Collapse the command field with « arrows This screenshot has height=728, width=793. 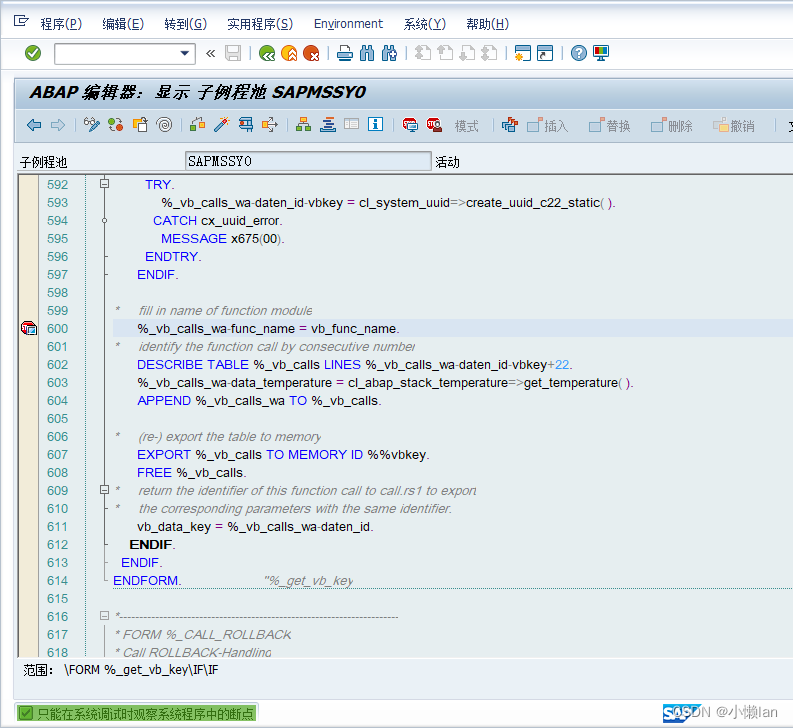(x=210, y=53)
